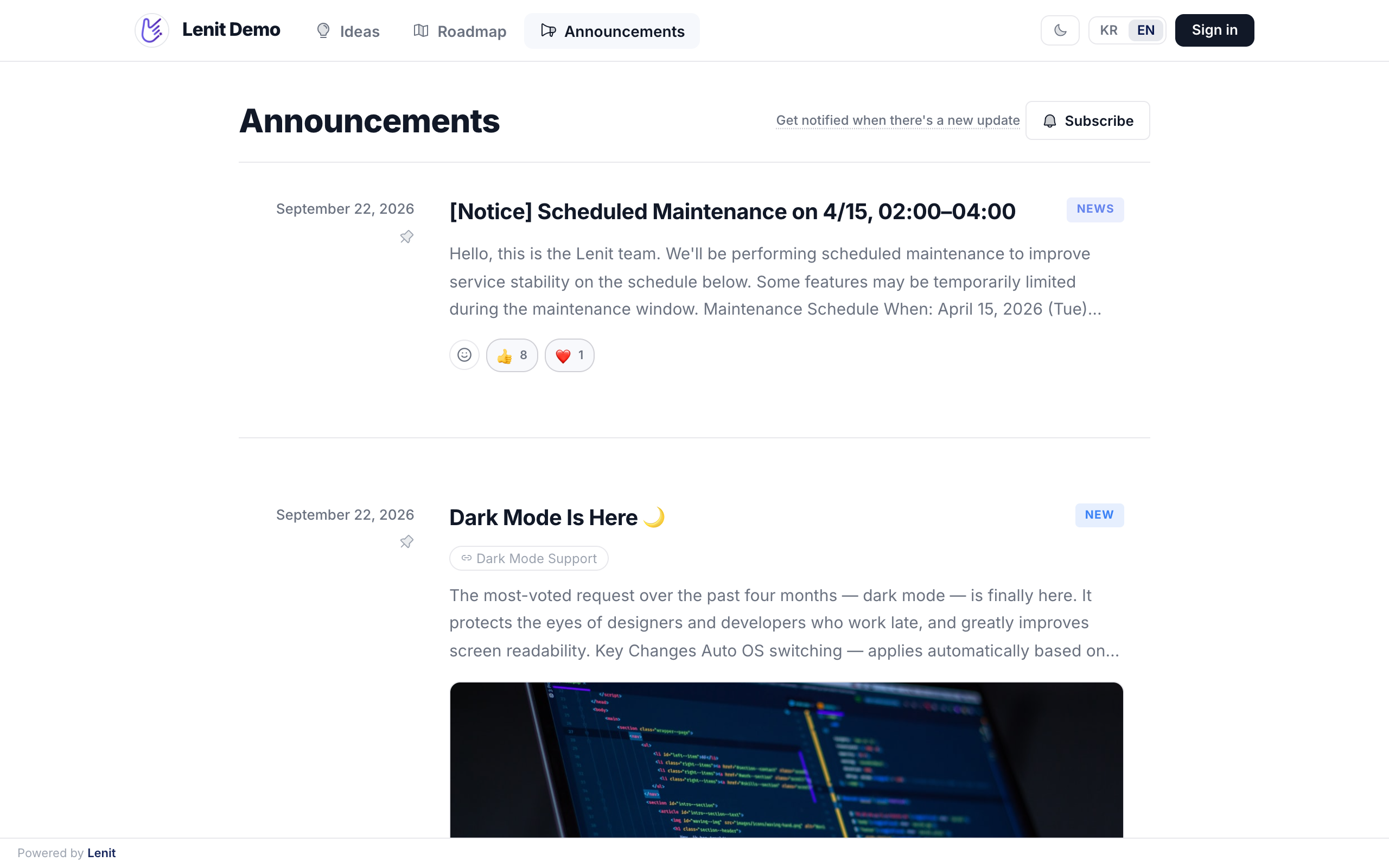Switch language to EN
This screenshot has width=1389, height=868.
pyautogui.click(x=1145, y=30)
